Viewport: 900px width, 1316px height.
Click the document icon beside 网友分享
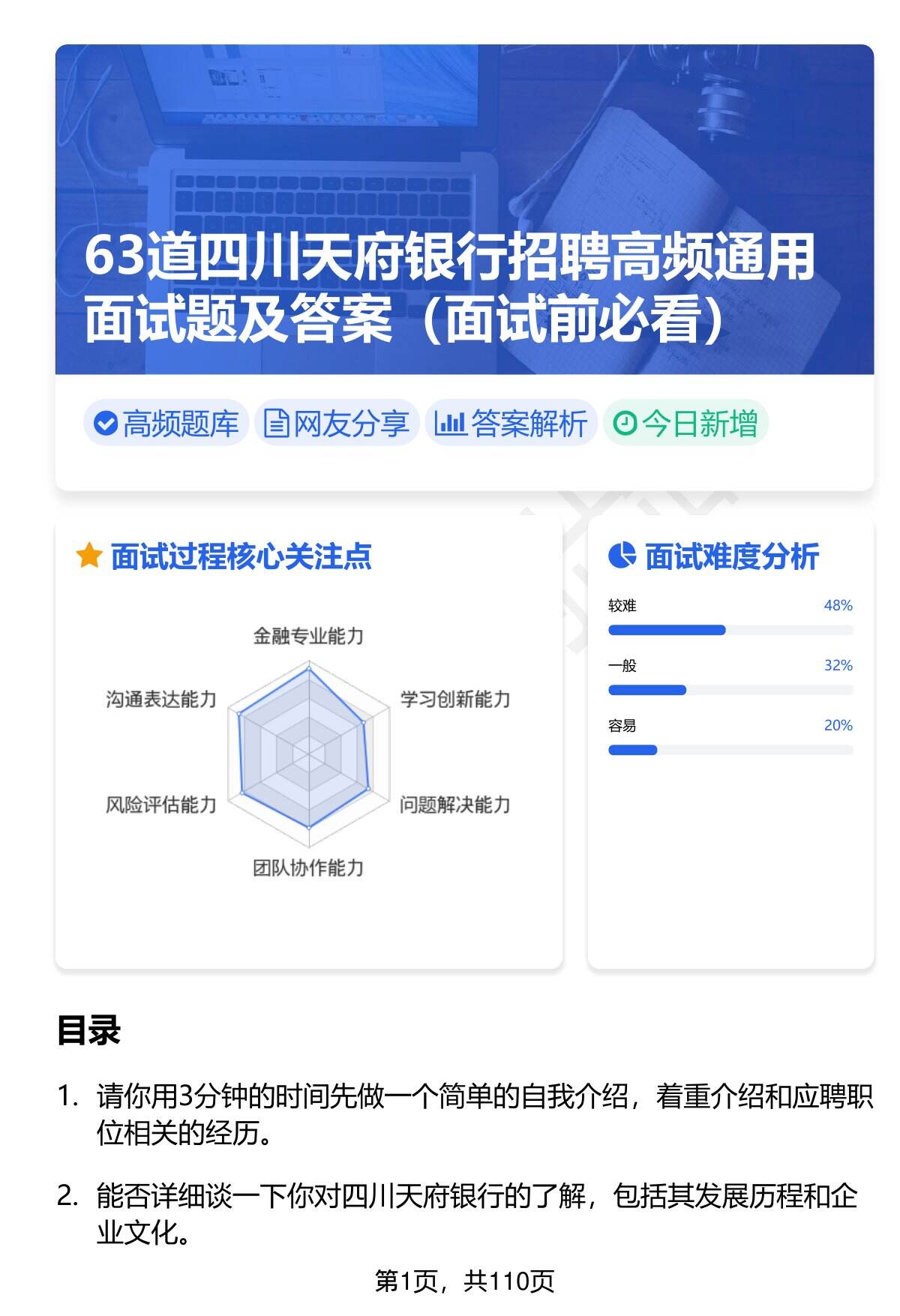pos(276,424)
